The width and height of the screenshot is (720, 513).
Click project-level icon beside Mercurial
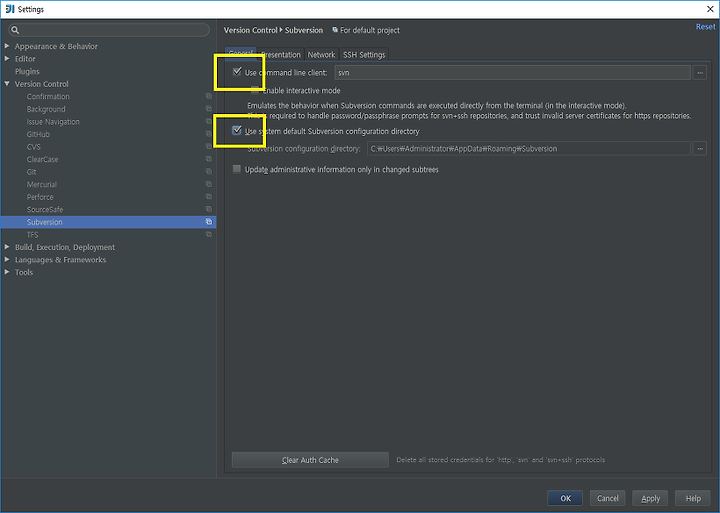click(209, 184)
